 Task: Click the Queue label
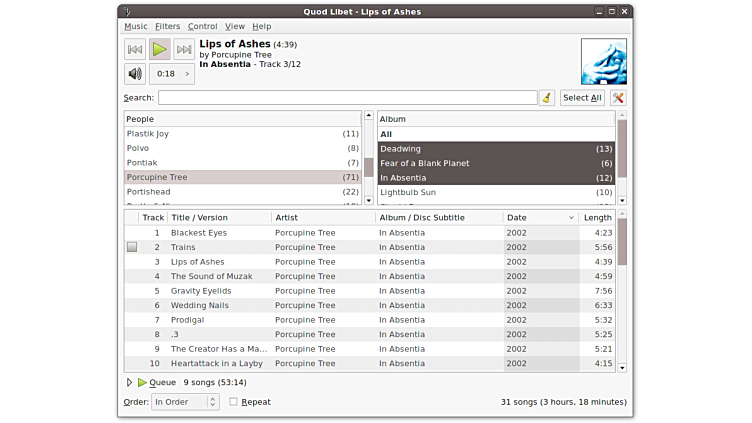coord(163,382)
